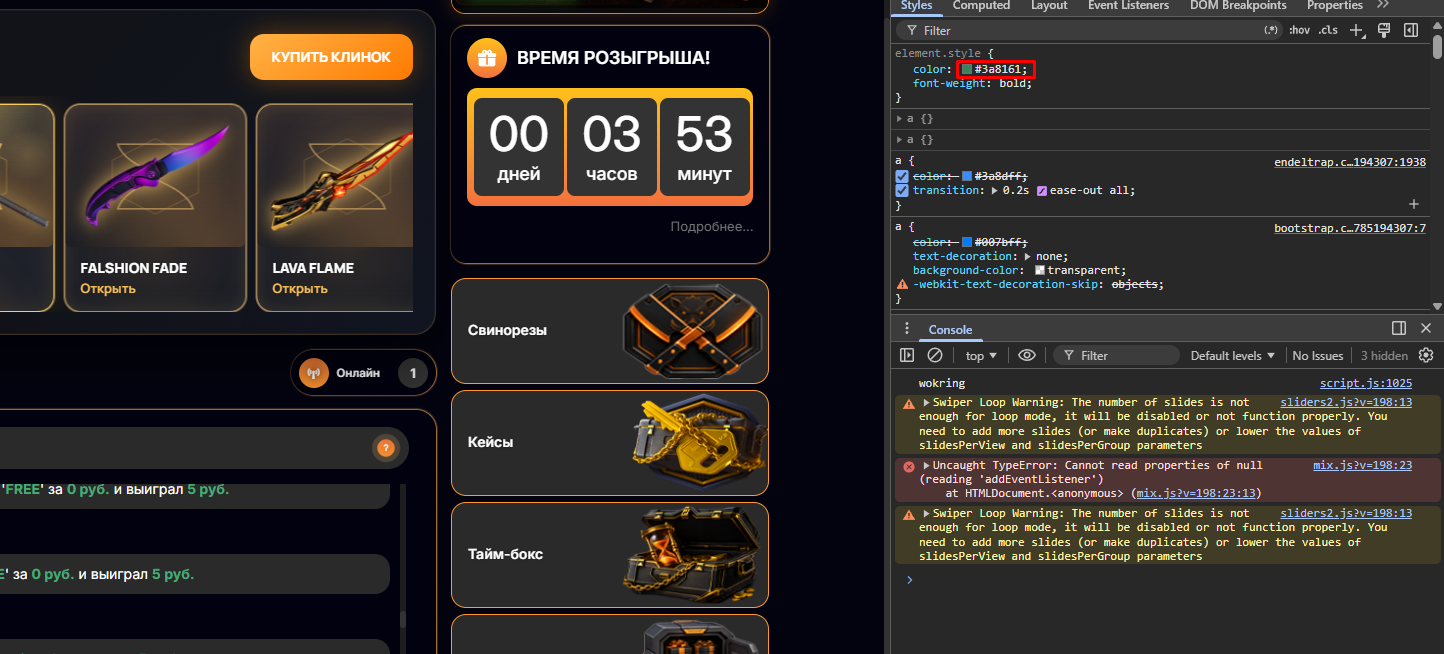Open the mix.js?v=198:23:13 stack trace link
1444x654 pixels.
click(1198, 493)
